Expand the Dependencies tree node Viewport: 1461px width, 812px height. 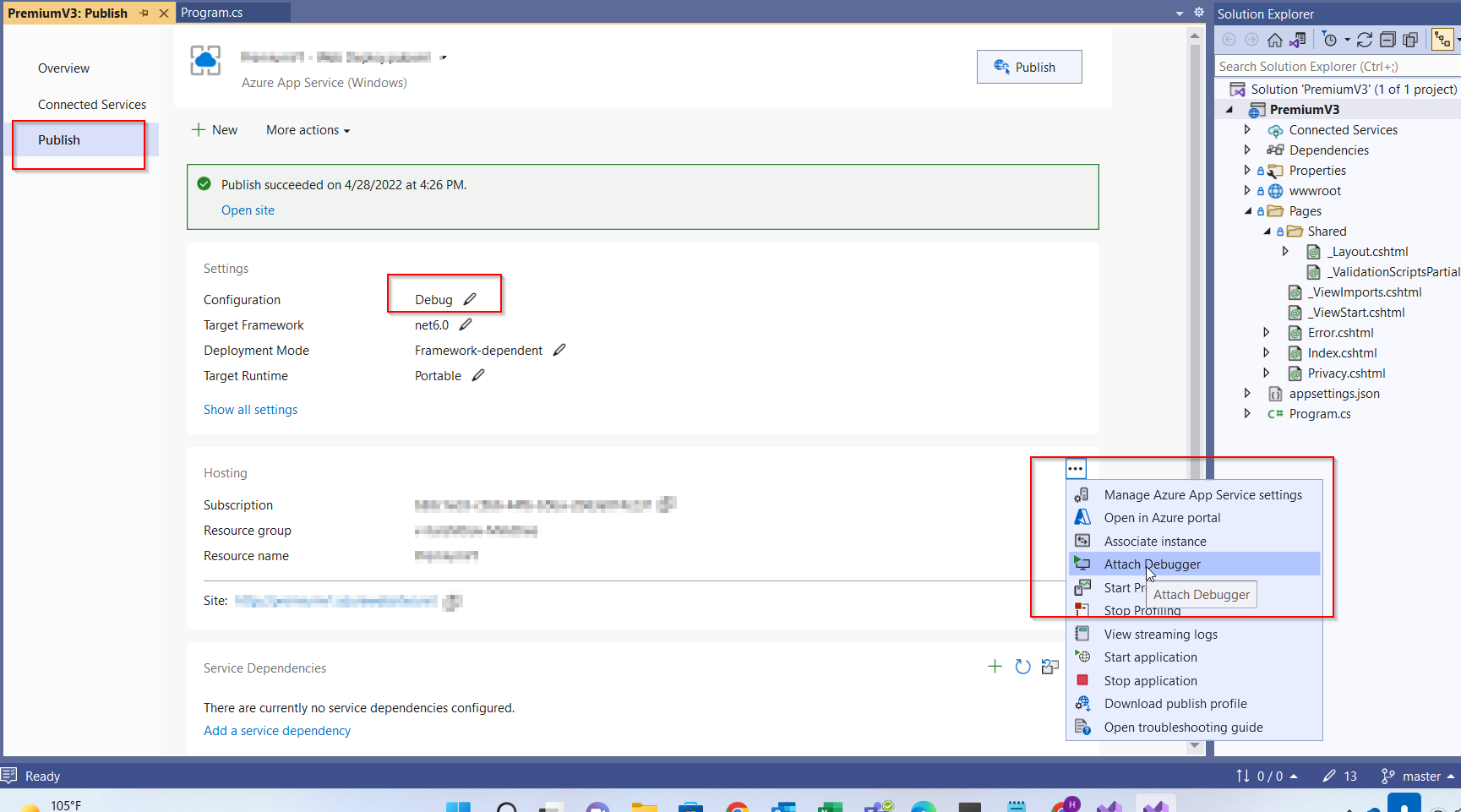tap(1247, 150)
